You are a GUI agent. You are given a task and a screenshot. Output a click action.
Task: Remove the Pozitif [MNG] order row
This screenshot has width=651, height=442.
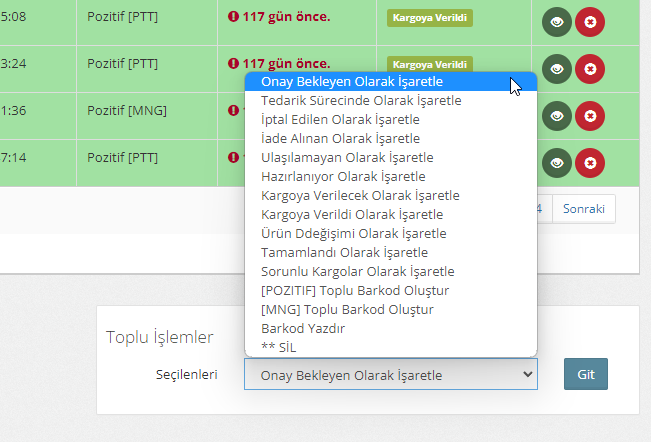pos(590,115)
